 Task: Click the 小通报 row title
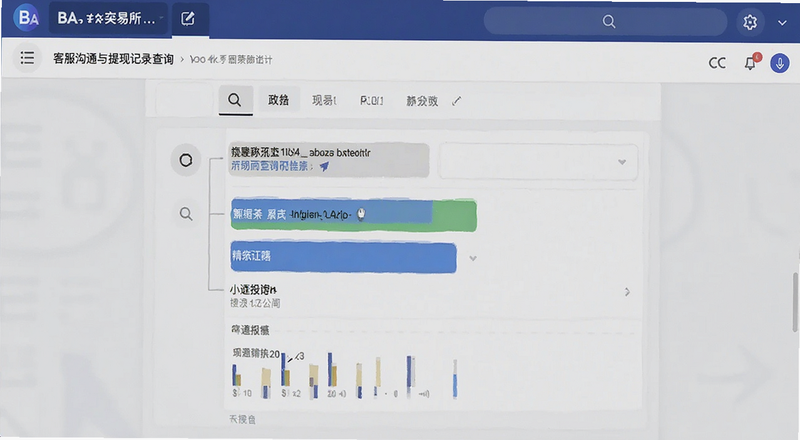pyautogui.click(x=253, y=290)
